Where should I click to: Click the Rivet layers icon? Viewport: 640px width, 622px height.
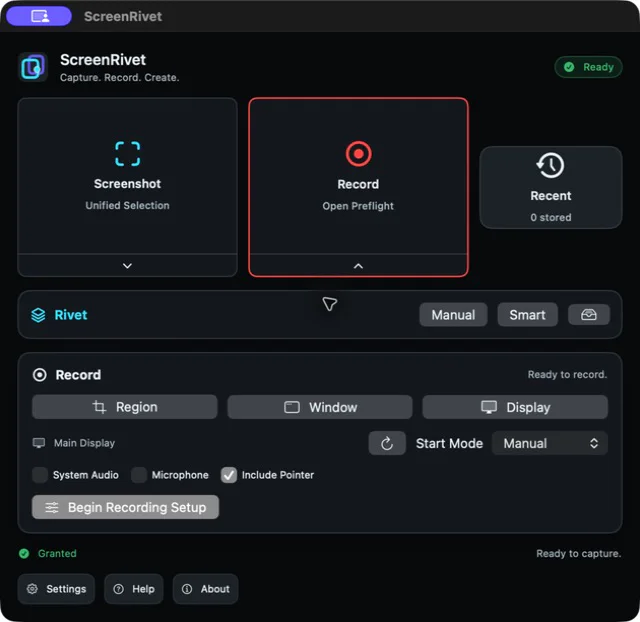coord(38,315)
